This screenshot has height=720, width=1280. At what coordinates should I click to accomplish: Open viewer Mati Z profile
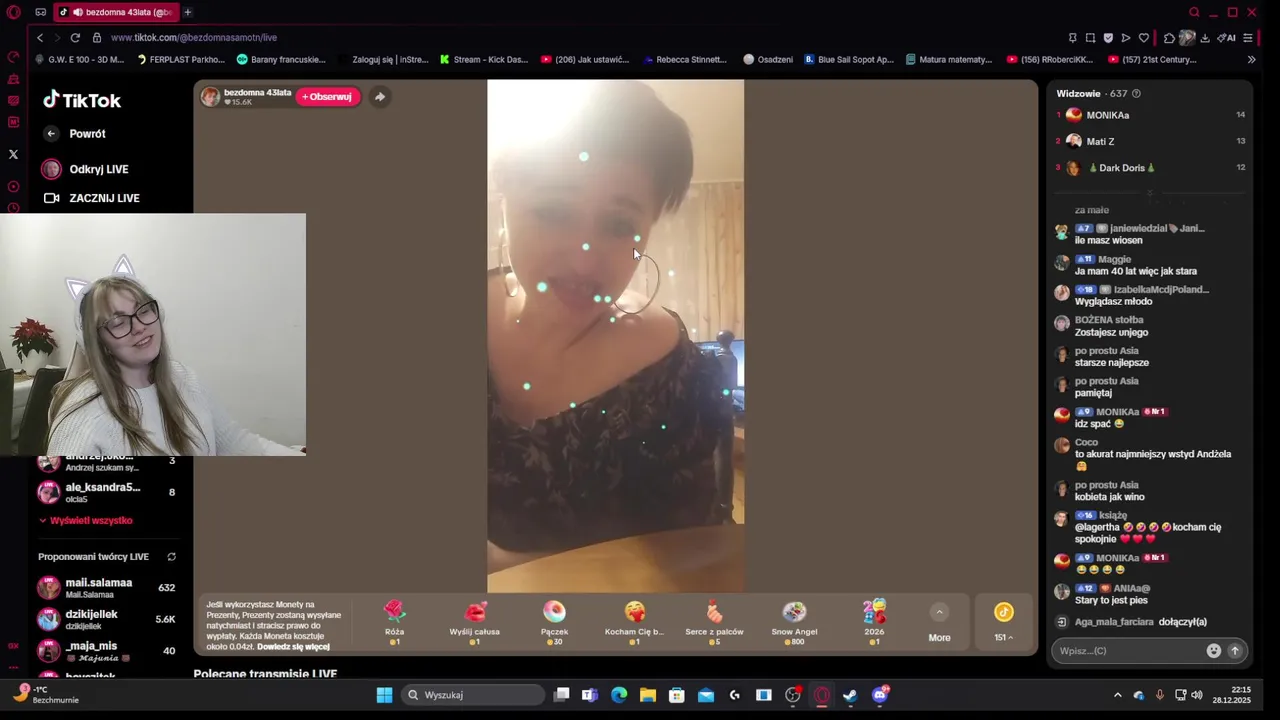[1100, 142]
